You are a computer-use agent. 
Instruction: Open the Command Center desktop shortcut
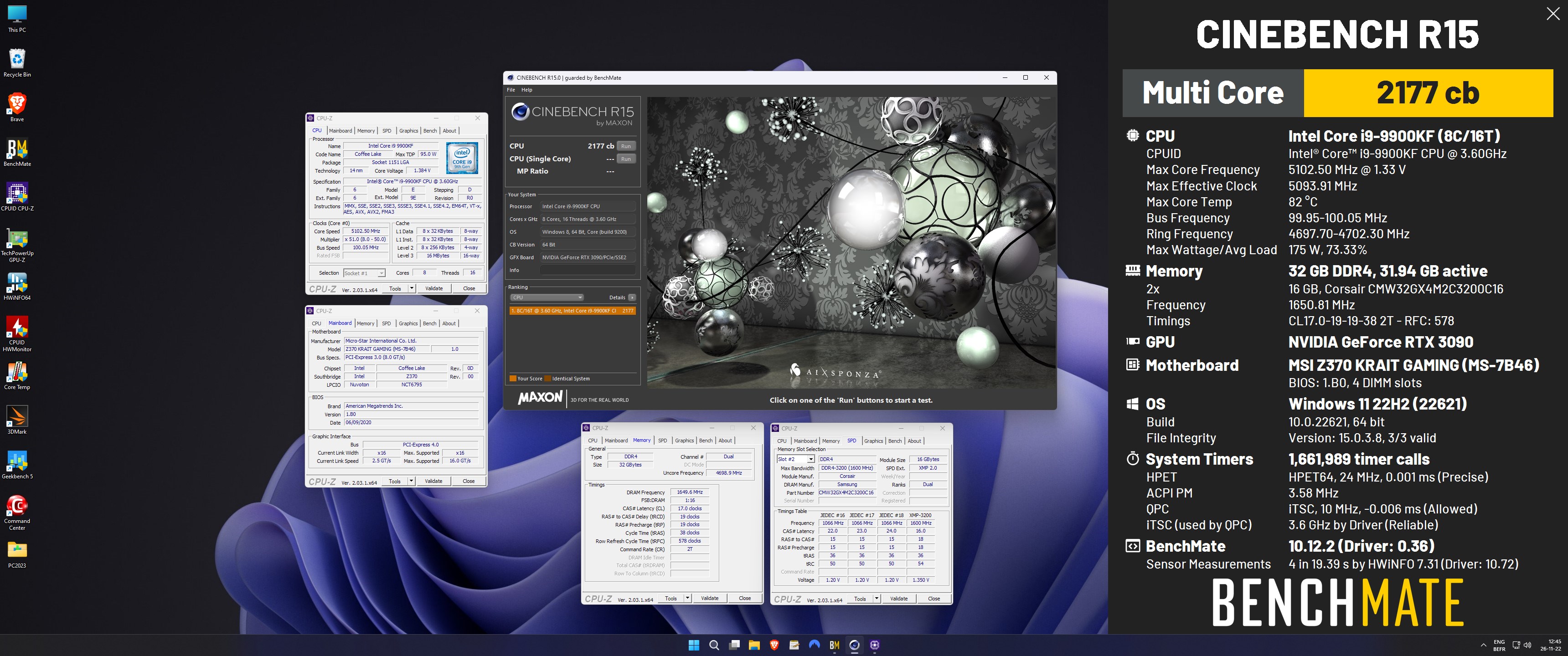click(17, 513)
